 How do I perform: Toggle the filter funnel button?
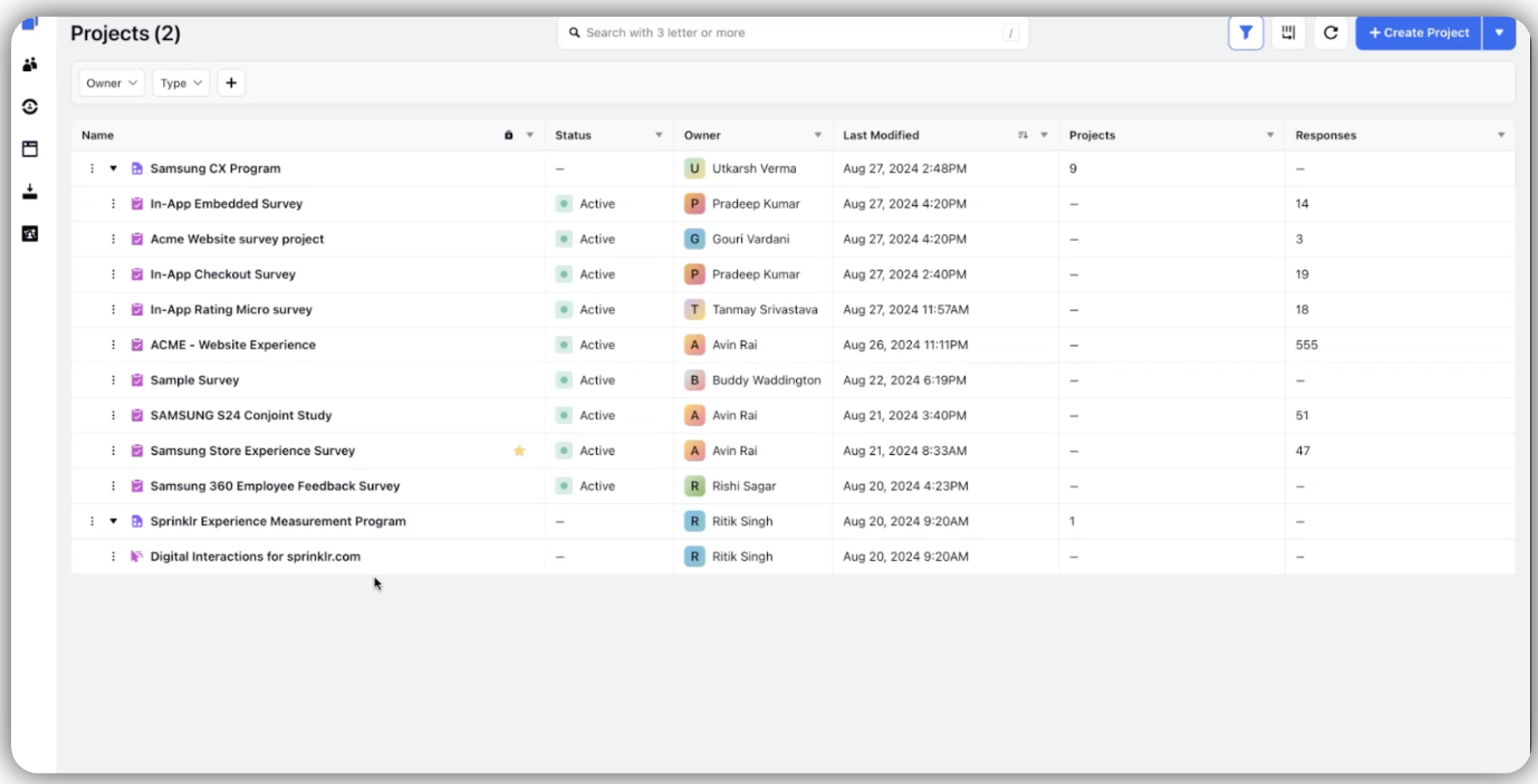(x=1245, y=32)
